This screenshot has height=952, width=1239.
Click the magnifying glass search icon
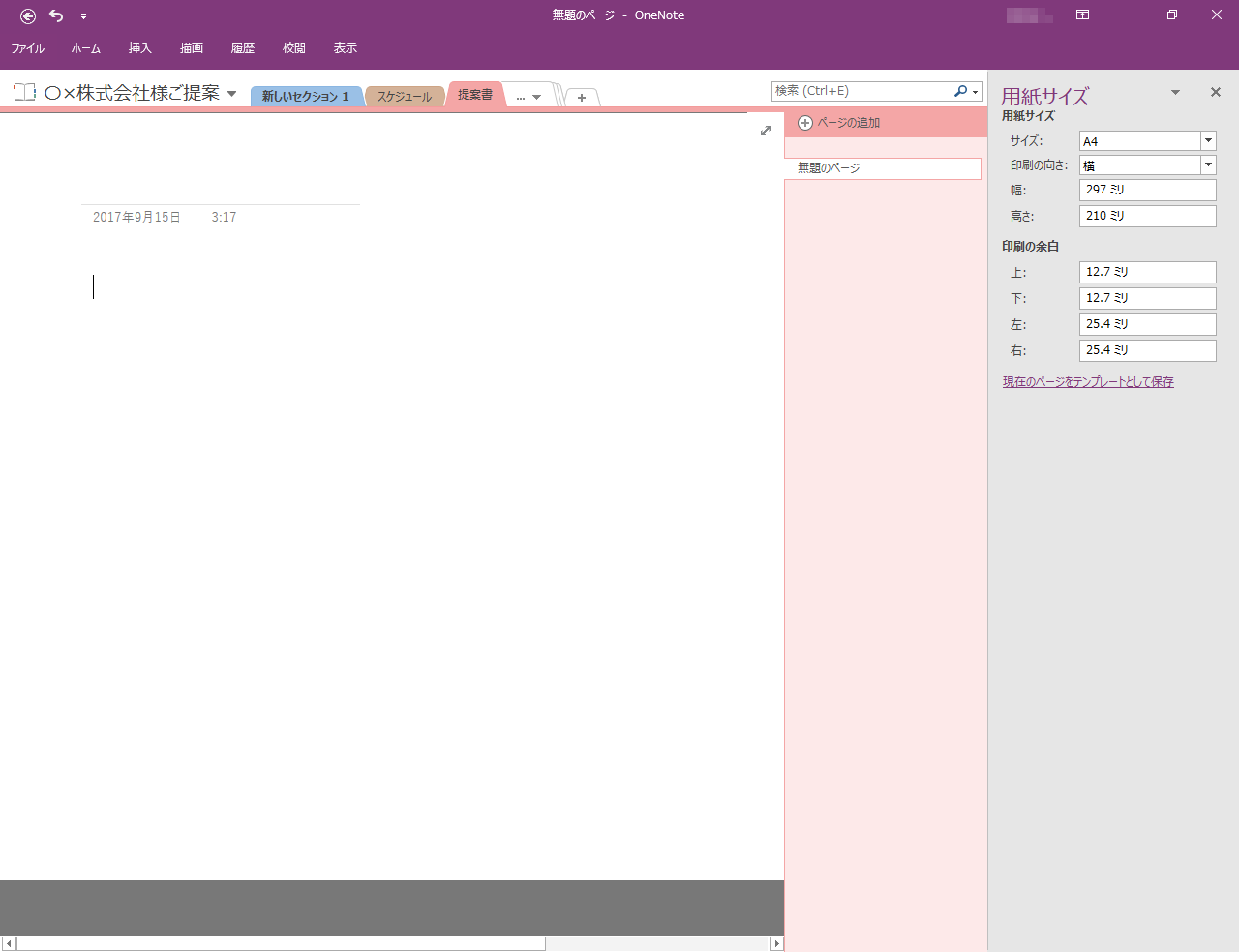tap(960, 91)
